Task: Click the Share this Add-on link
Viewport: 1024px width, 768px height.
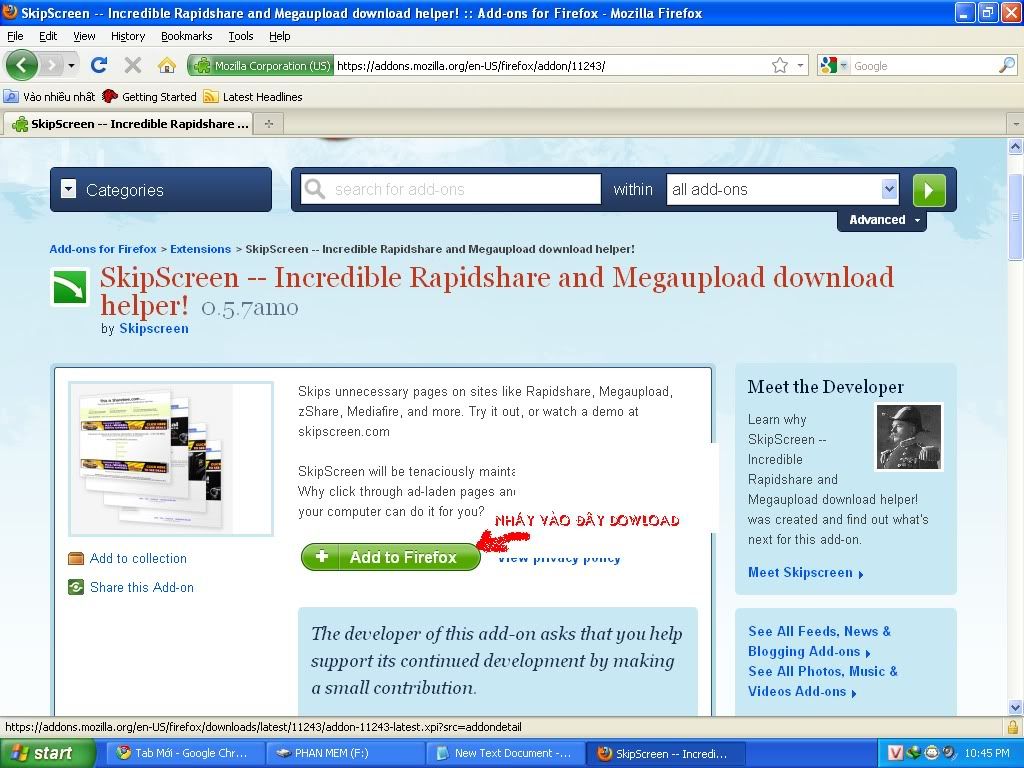Action: point(142,587)
